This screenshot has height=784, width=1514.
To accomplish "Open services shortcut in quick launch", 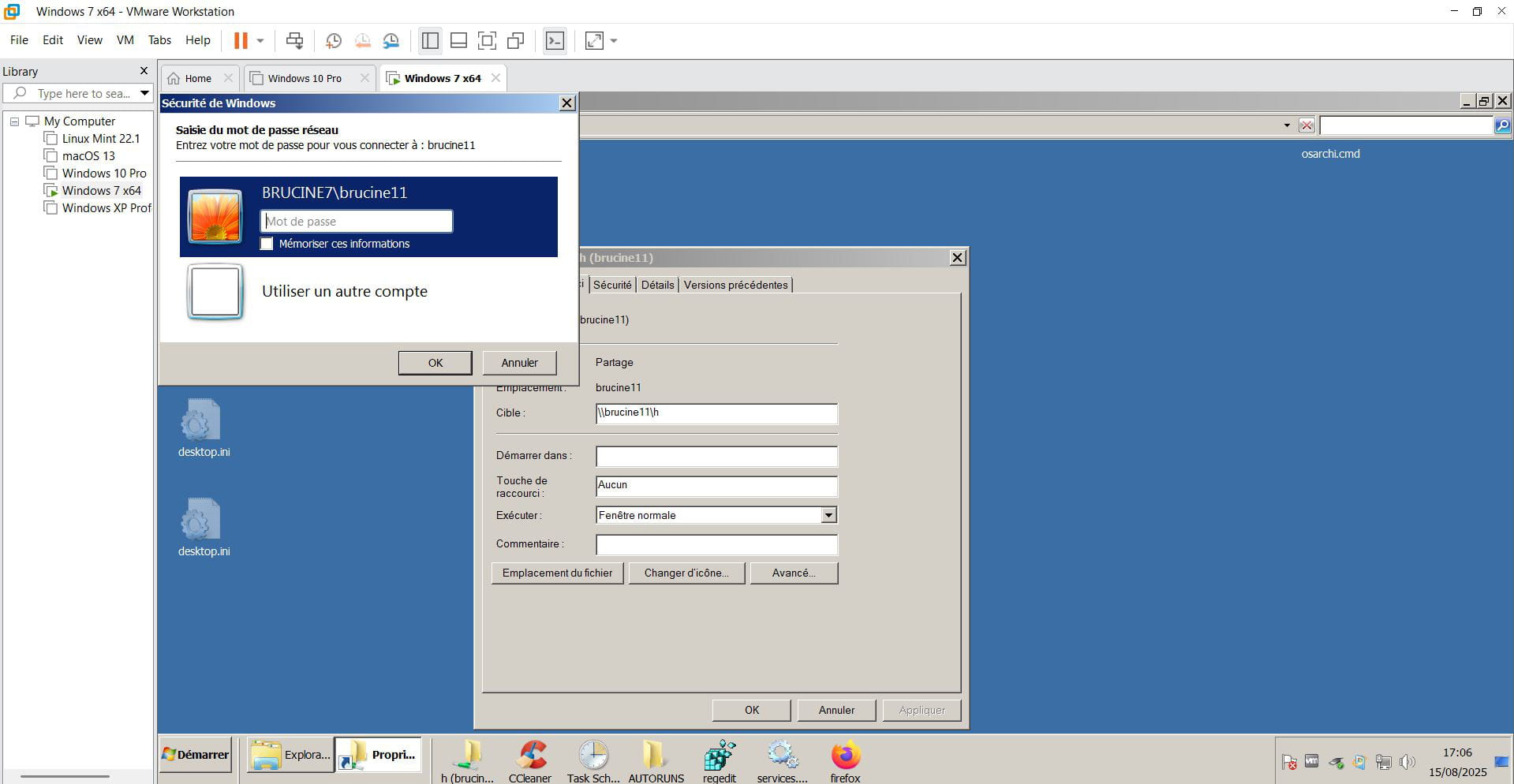I will click(x=782, y=761).
